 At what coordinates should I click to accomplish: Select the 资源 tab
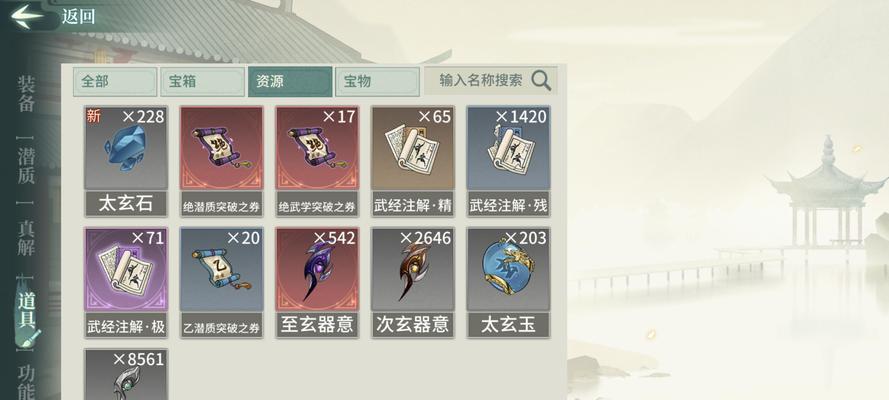[290, 82]
